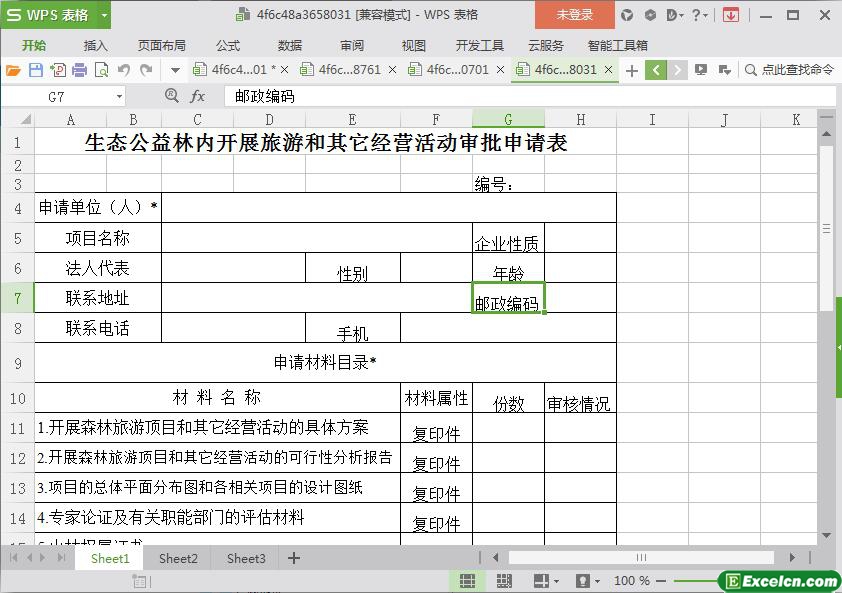Screen dimensions: 842x593
Task: Select row 7 header
Action: click(x=18, y=298)
